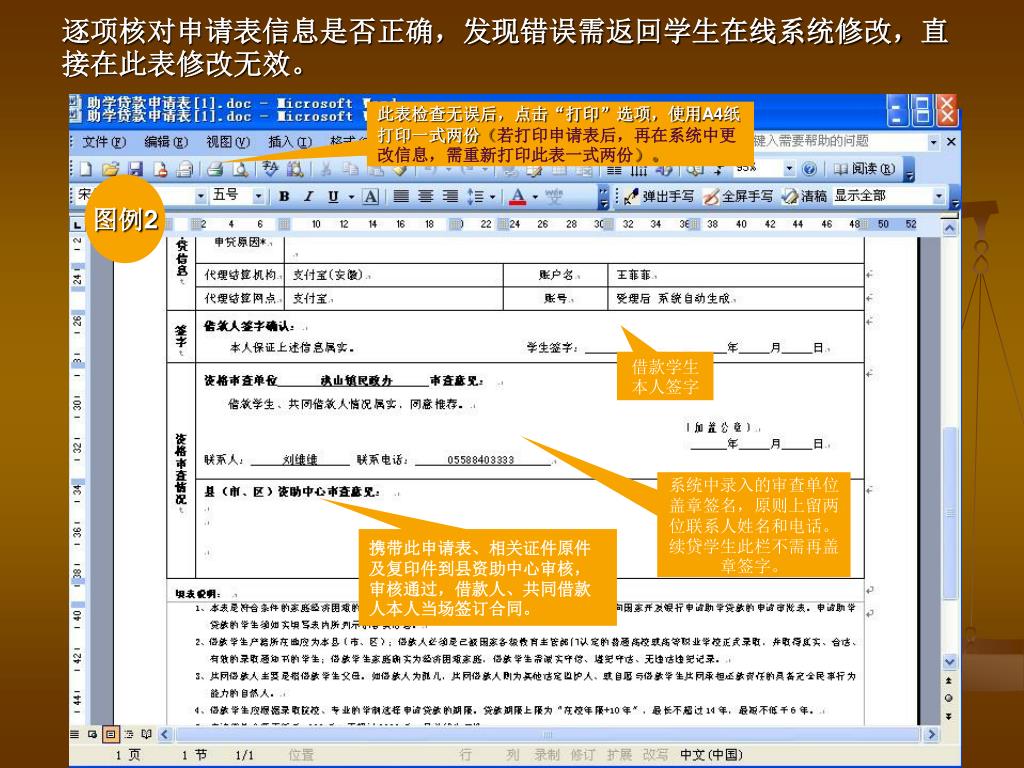Click the 支付宝(安徽) table cell

pos(394,275)
